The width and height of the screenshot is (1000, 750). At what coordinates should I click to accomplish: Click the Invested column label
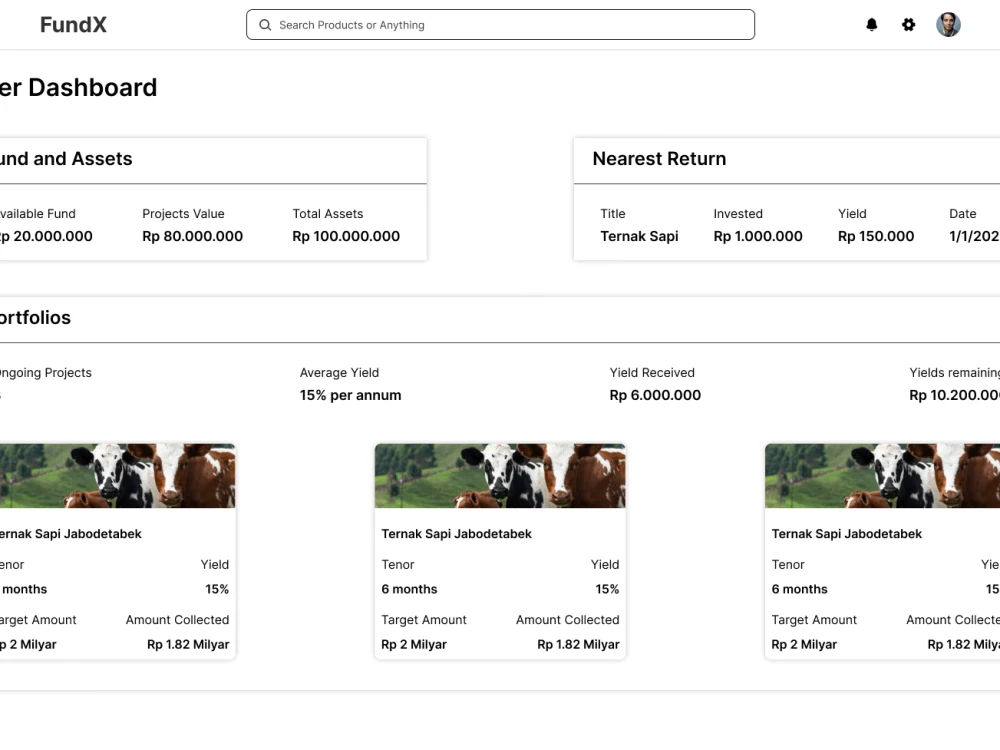pos(738,214)
